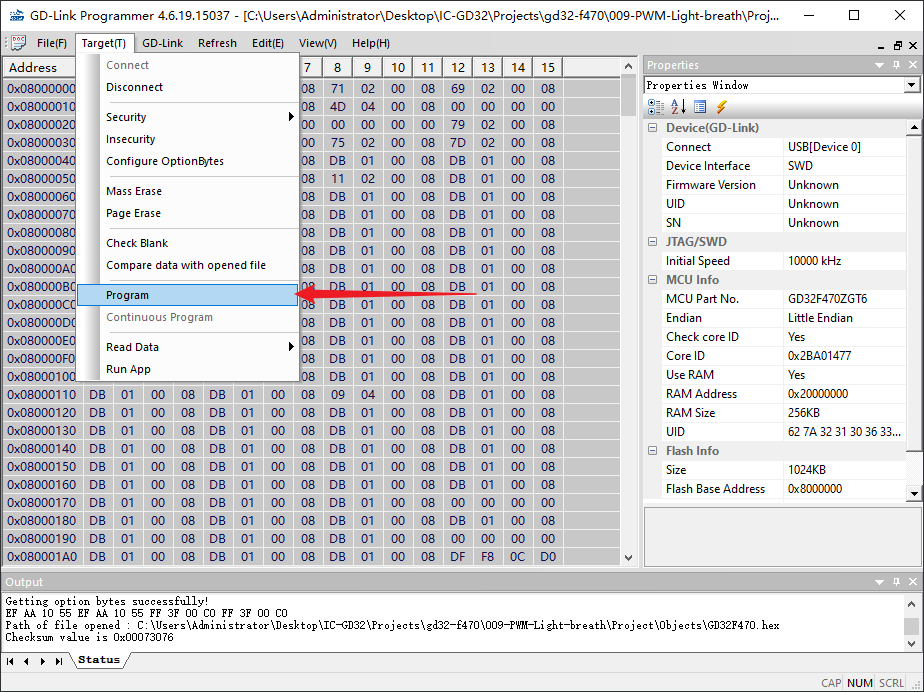Minimize the inner MDI child window

881,46
